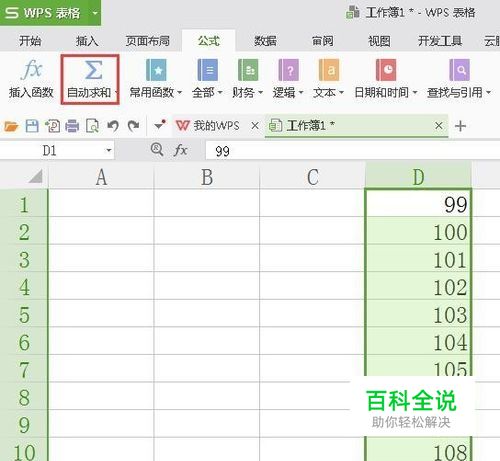This screenshot has width=500, height=461.
Task: Click cell containing 100
Action: click(418, 231)
